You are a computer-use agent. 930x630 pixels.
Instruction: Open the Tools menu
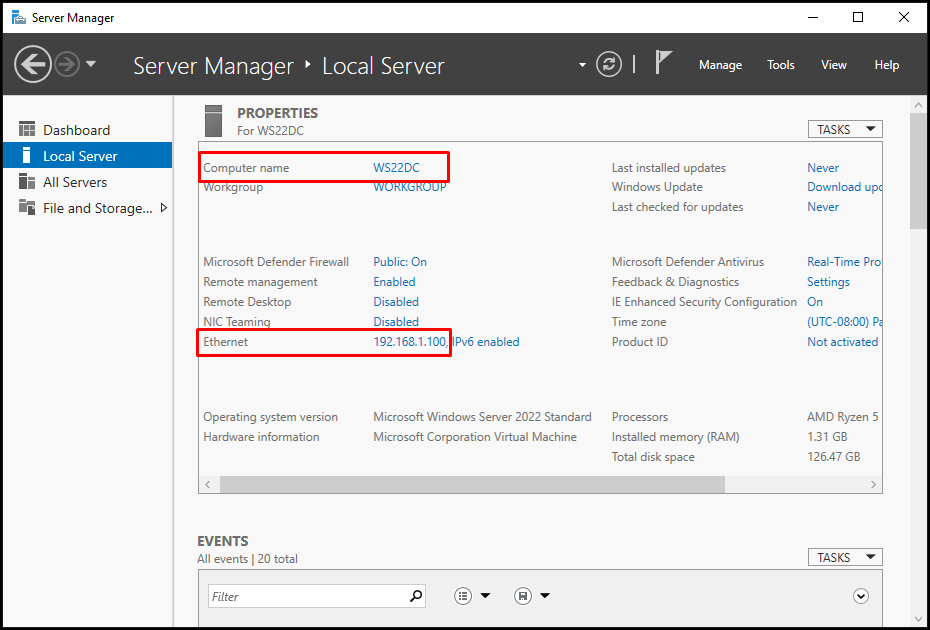pyautogui.click(x=781, y=65)
